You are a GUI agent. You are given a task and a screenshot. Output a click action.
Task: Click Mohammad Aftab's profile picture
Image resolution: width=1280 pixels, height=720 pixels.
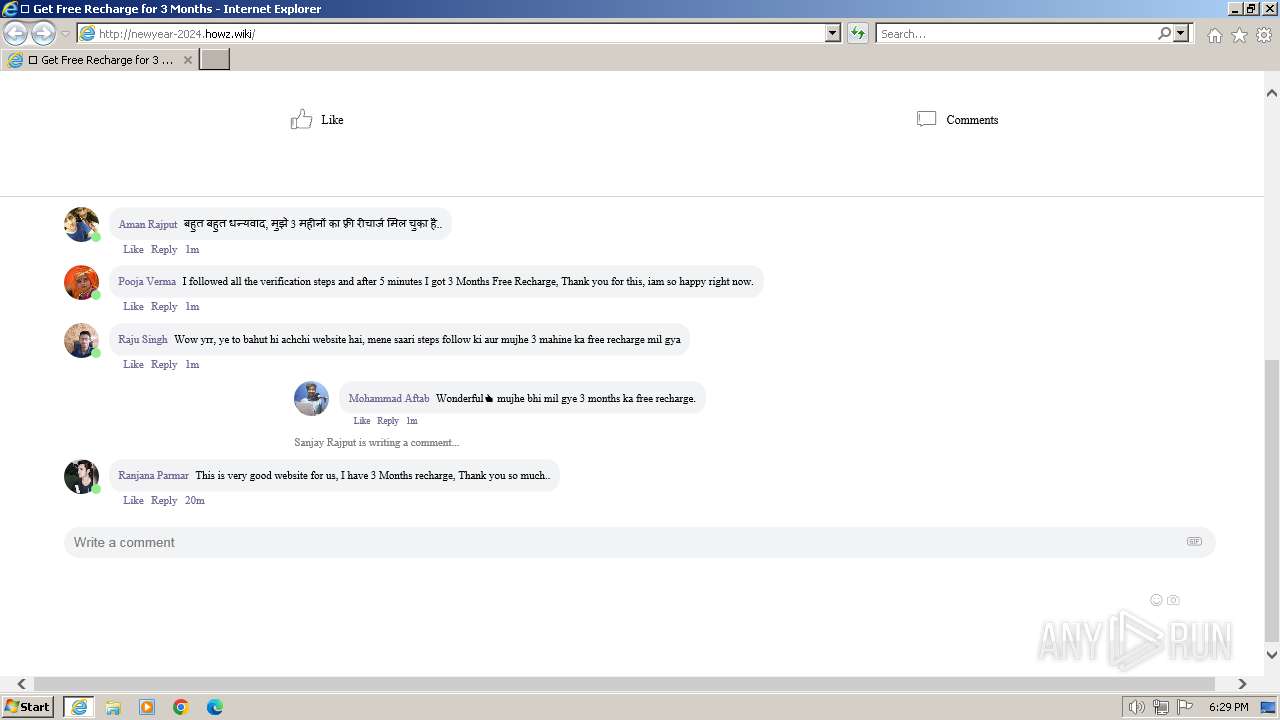[311, 398]
